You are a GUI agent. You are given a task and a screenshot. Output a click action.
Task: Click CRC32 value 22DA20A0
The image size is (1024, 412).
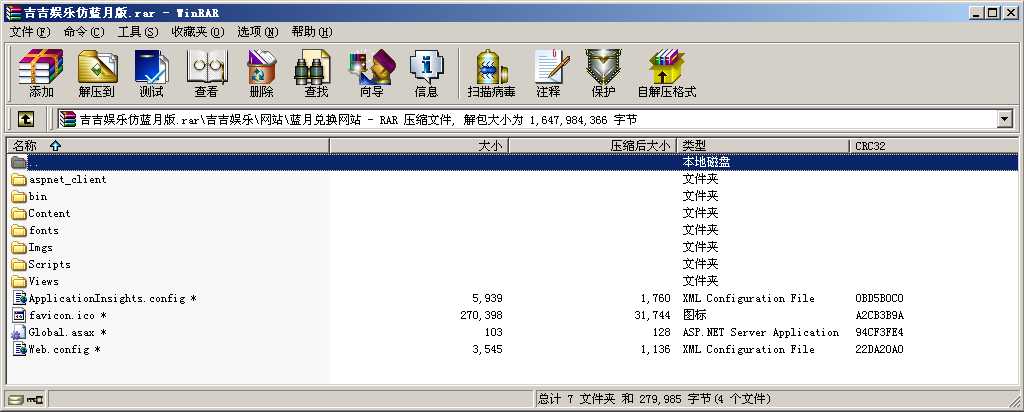point(879,349)
